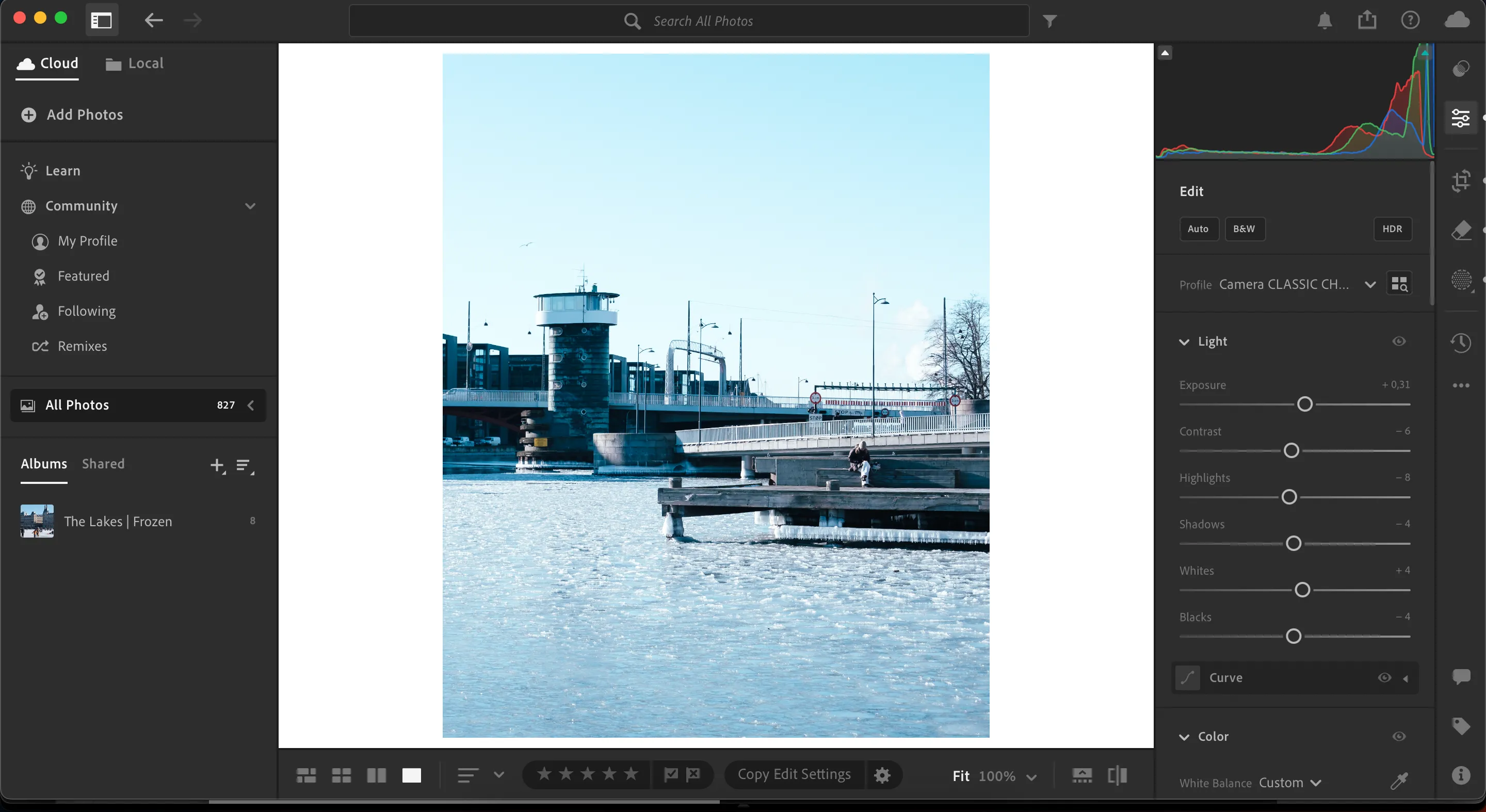
Task: Select the Masking tool
Action: 1461,280
